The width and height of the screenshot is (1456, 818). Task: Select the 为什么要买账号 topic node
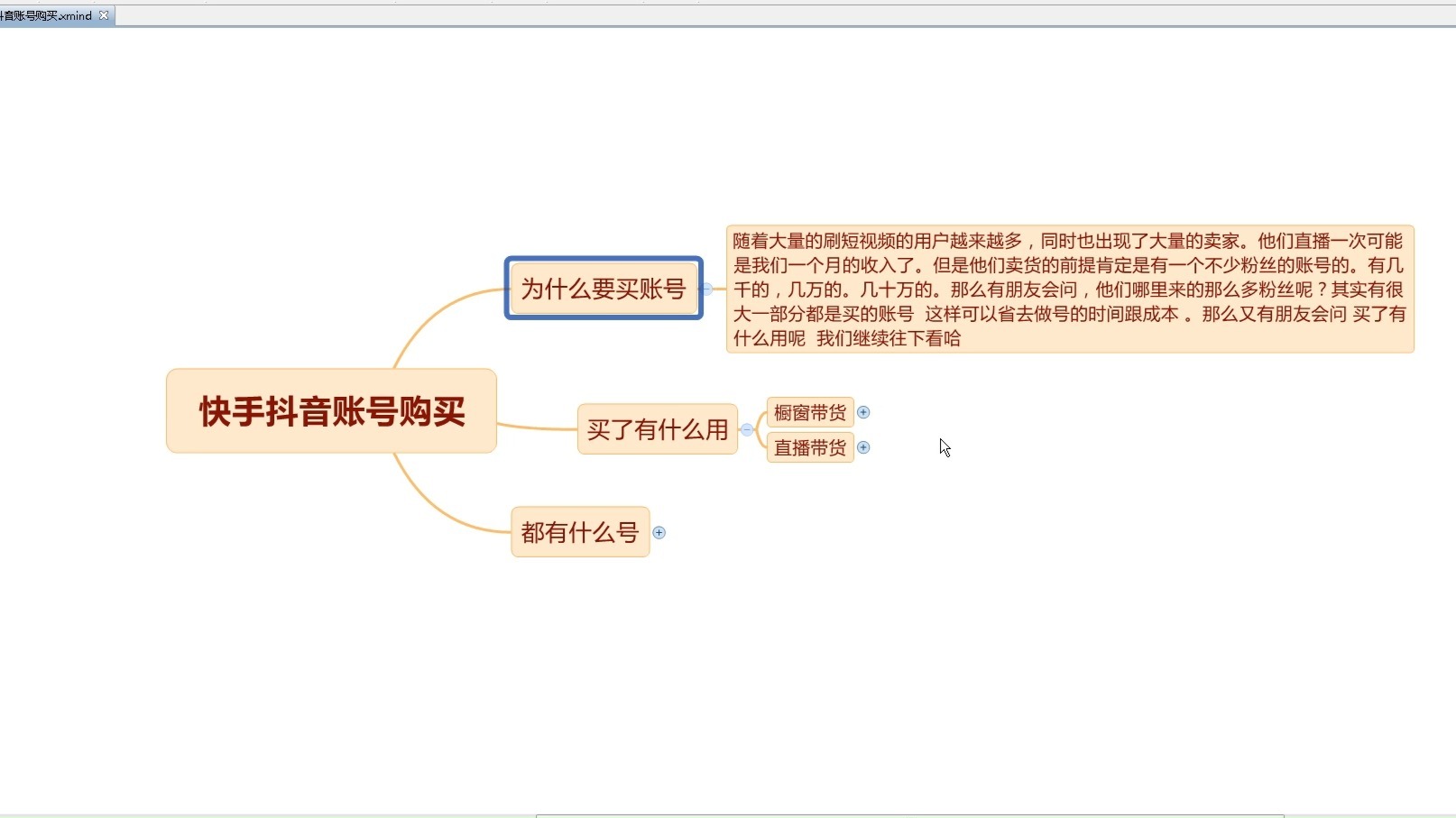point(604,289)
